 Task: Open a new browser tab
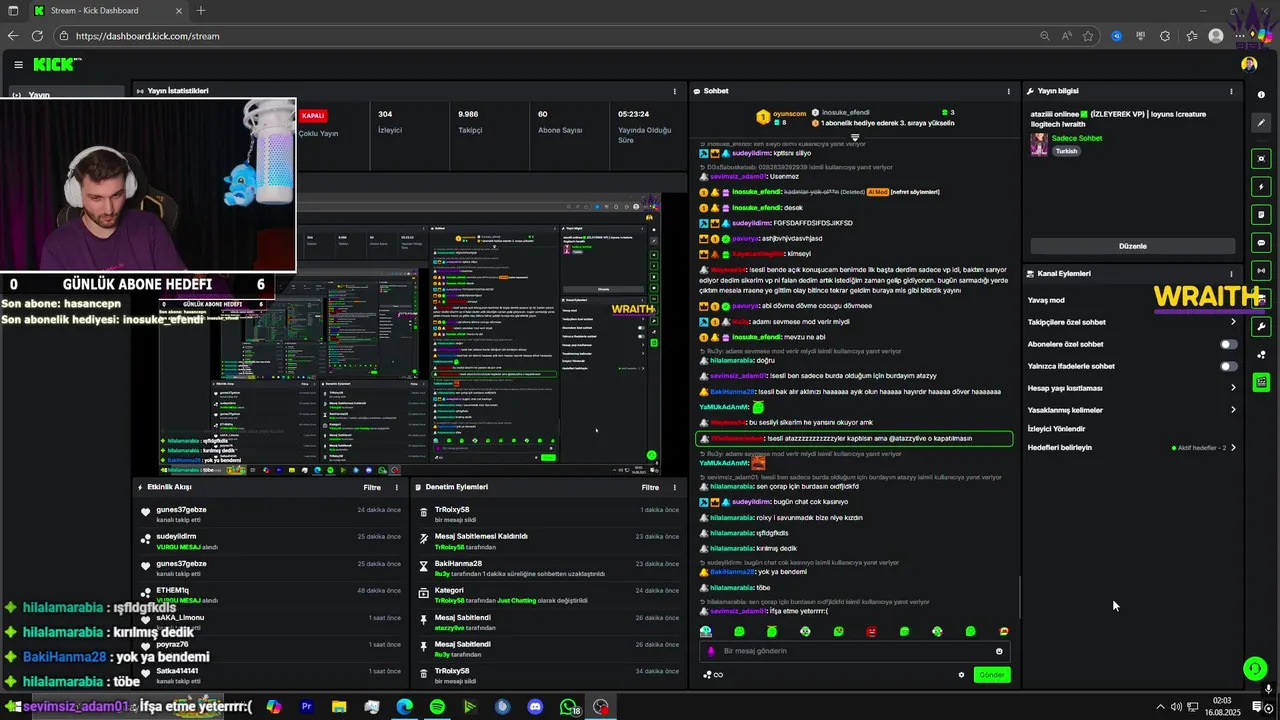[x=201, y=11]
